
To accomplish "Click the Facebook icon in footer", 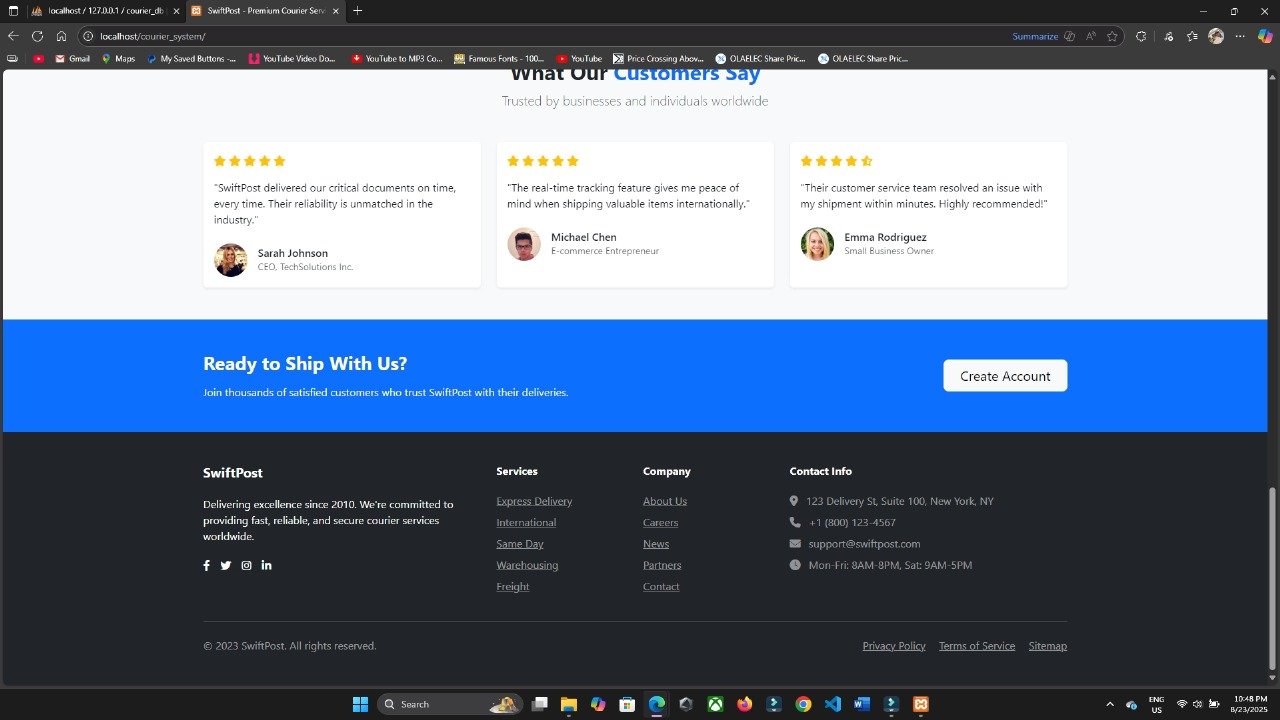I will pos(207,565).
